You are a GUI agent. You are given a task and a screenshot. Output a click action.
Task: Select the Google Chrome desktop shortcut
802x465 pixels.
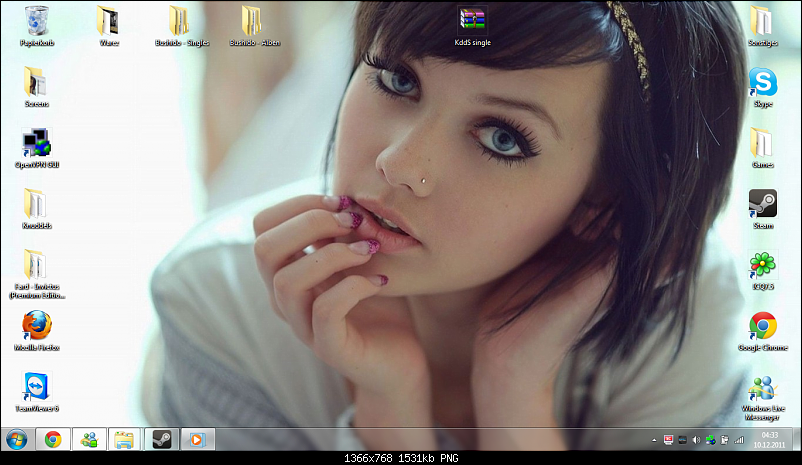click(763, 326)
